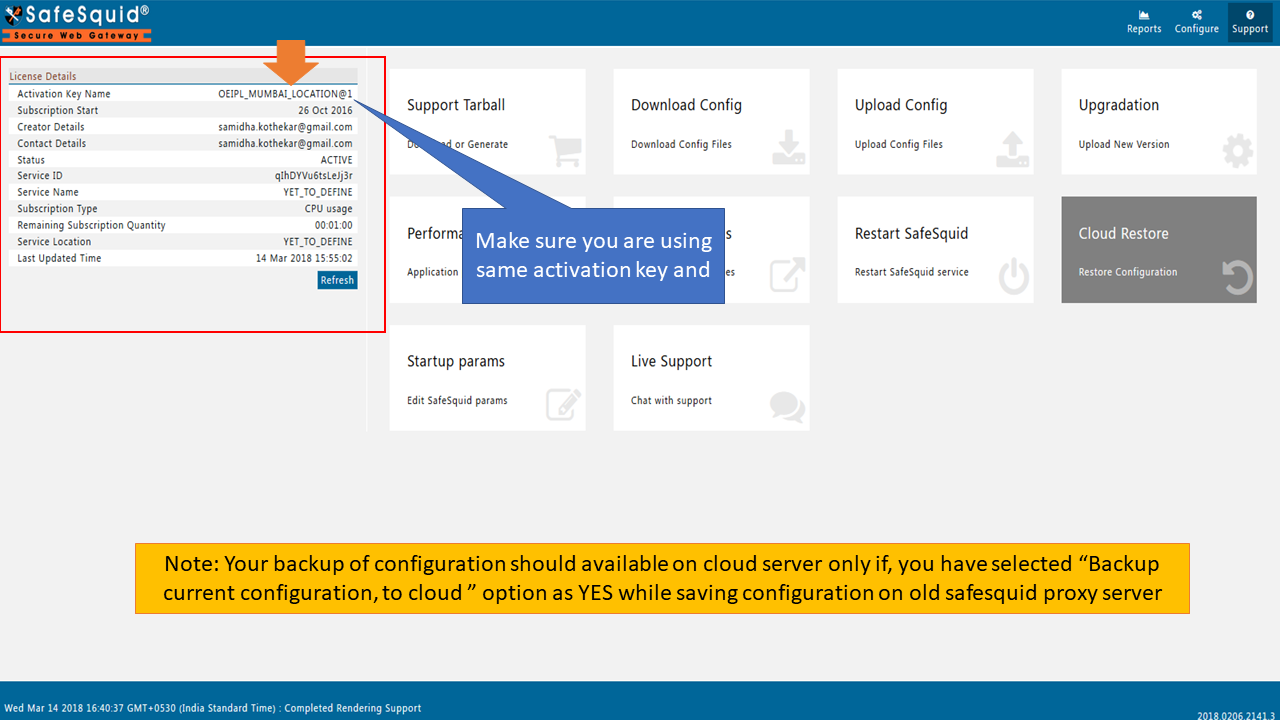Open the Support menu item
Screen dimensions: 1280x720
(x=1250, y=22)
